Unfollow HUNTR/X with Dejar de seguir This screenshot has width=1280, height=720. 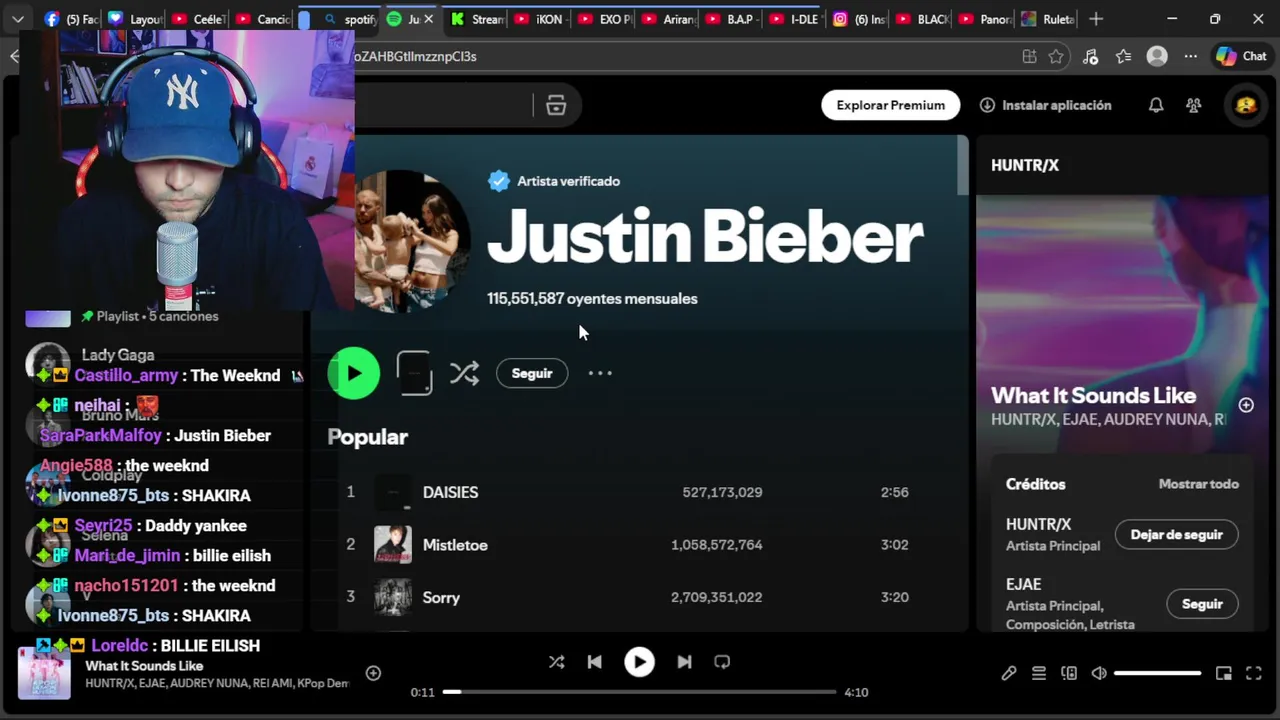click(x=1176, y=535)
